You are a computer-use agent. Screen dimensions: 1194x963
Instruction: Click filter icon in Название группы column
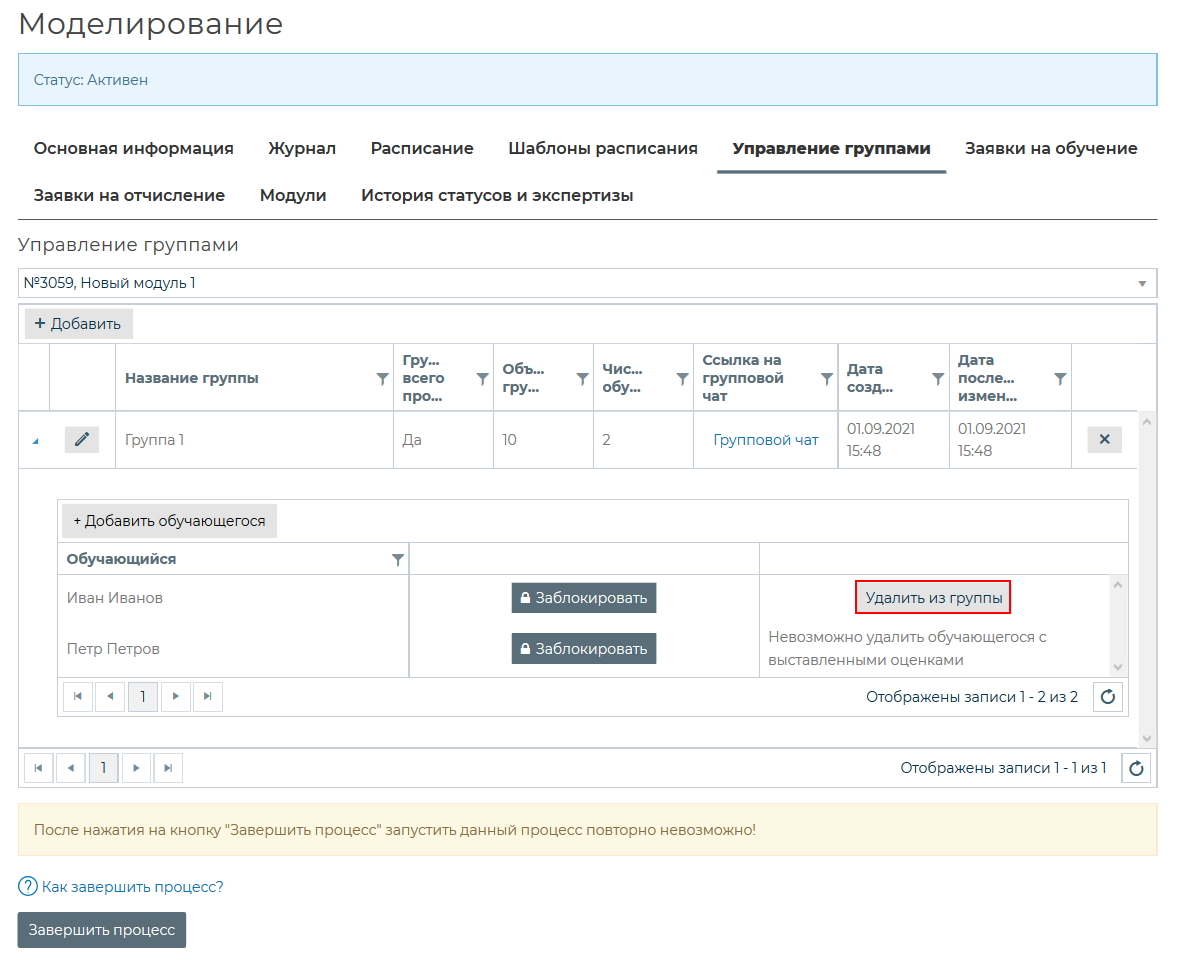(x=381, y=379)
